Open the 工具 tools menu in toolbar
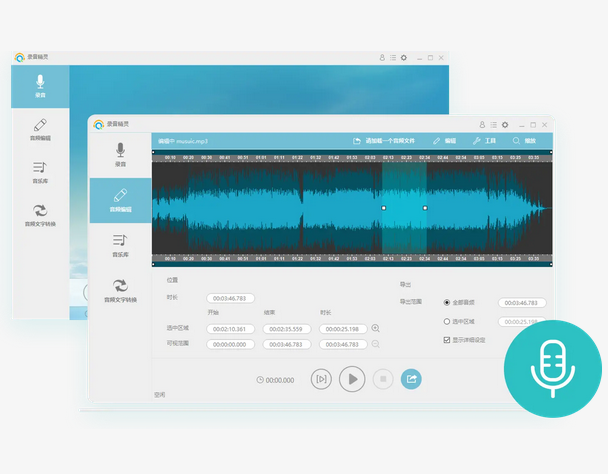This screenshot has height=474, width=608. [x=484, y=141]
